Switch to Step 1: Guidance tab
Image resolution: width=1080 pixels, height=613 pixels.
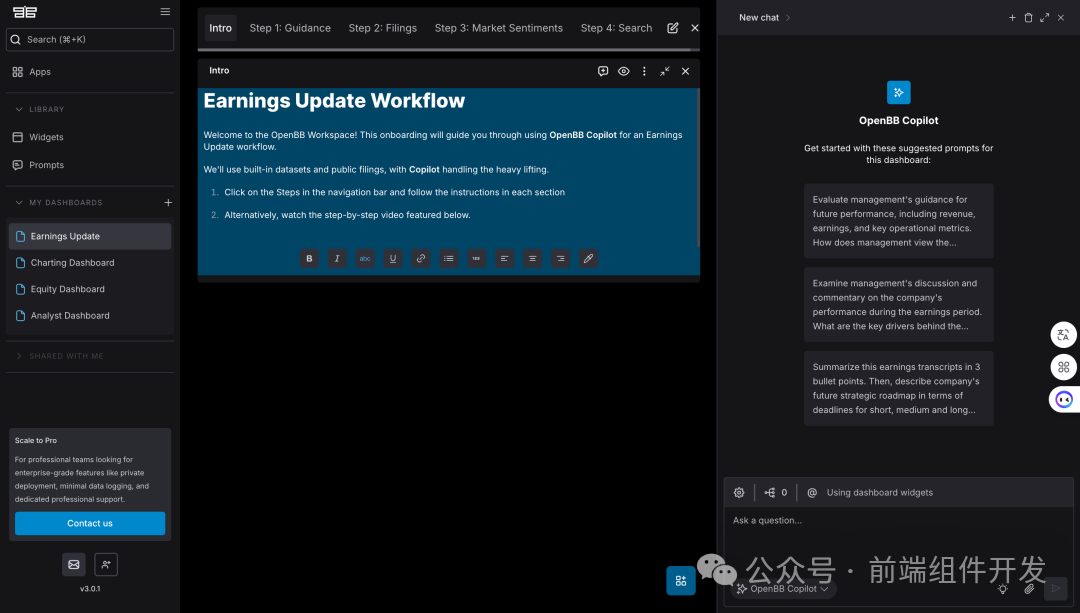tap(290, 28)
